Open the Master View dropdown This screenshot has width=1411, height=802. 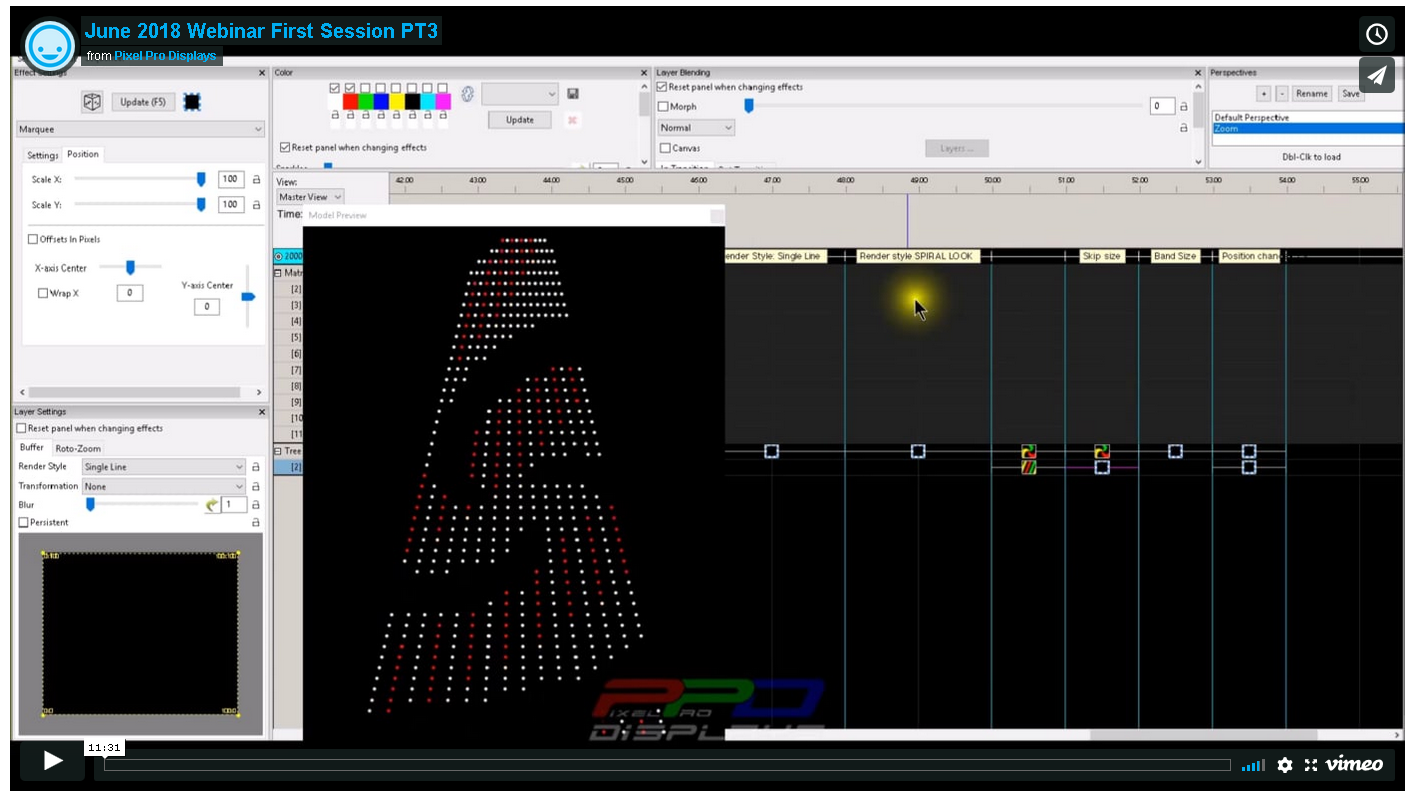[310, 197]
